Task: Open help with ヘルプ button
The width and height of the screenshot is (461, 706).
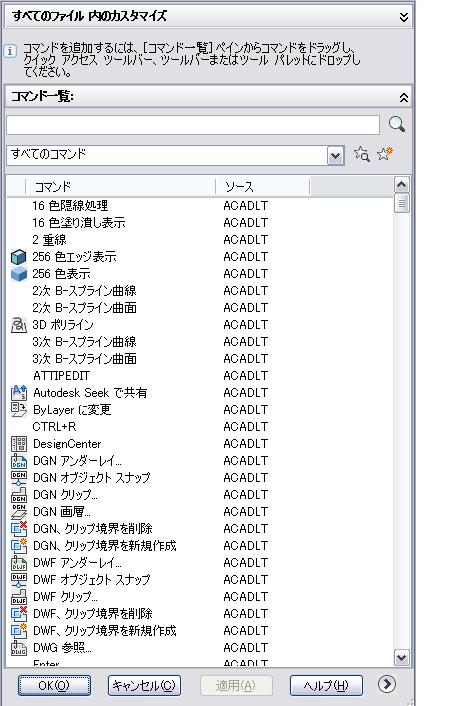Action: click(326, 685)
